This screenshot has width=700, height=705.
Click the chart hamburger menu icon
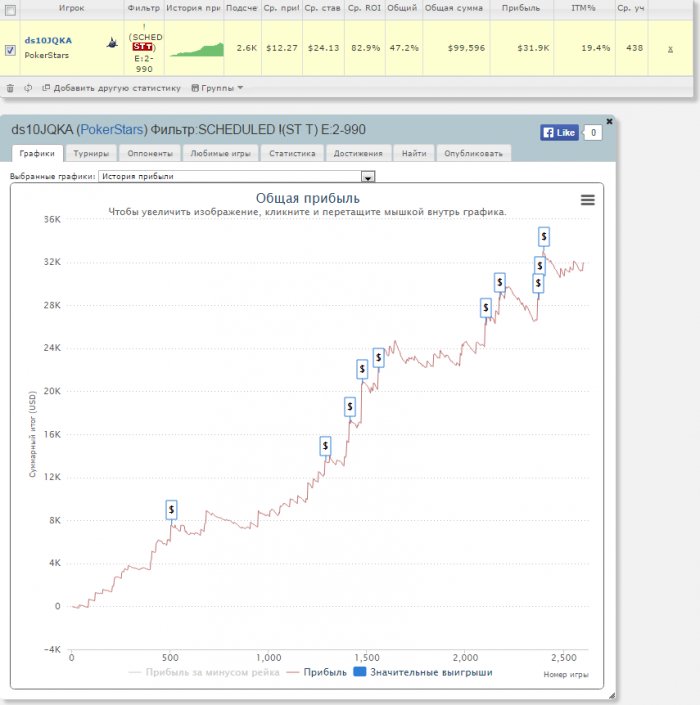click(587, 200)
